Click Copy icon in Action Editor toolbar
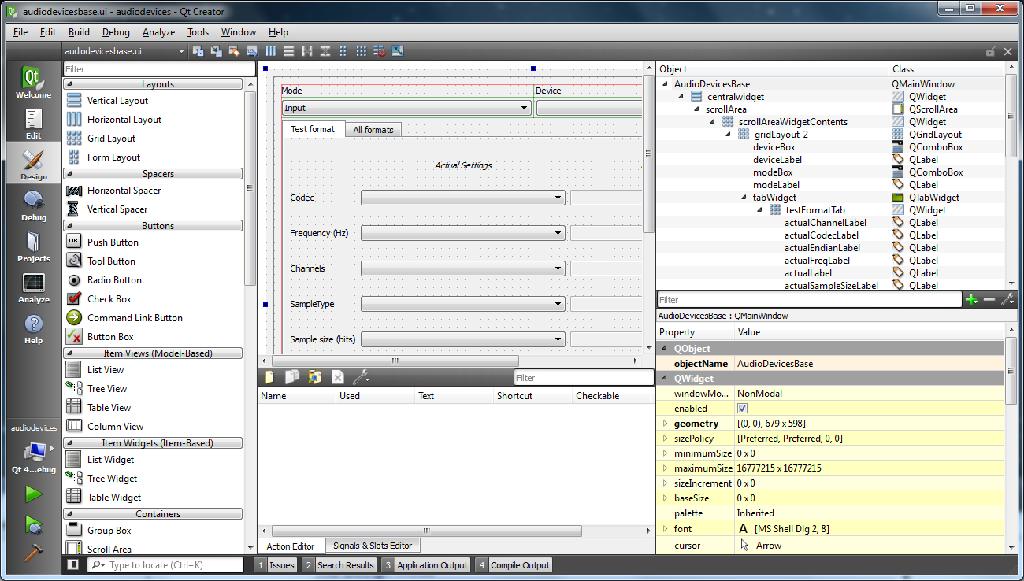1024x581 pixels. pyautogui.click(x=292, y=377)
